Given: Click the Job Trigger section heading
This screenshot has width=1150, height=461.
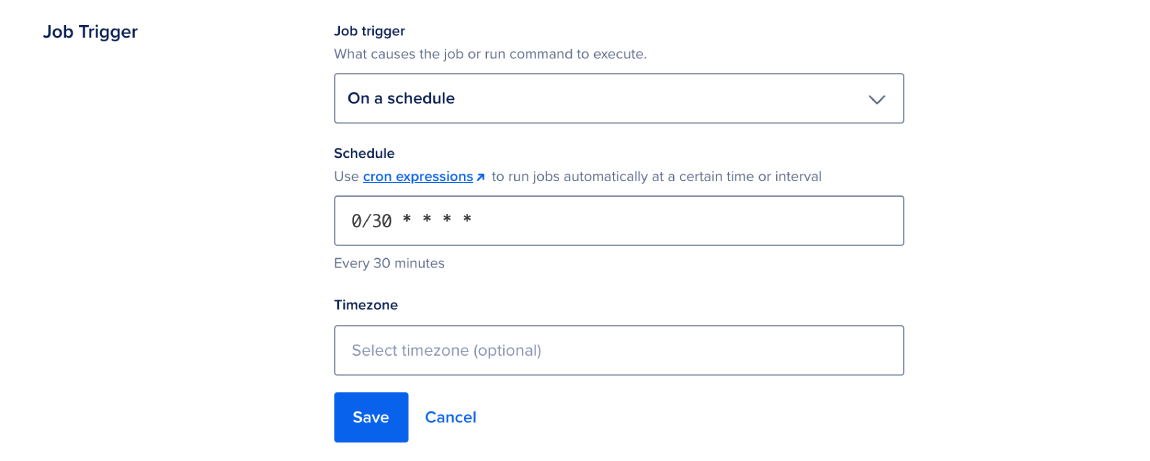Looking at the screenshot, I should click(x=90, y=32).
